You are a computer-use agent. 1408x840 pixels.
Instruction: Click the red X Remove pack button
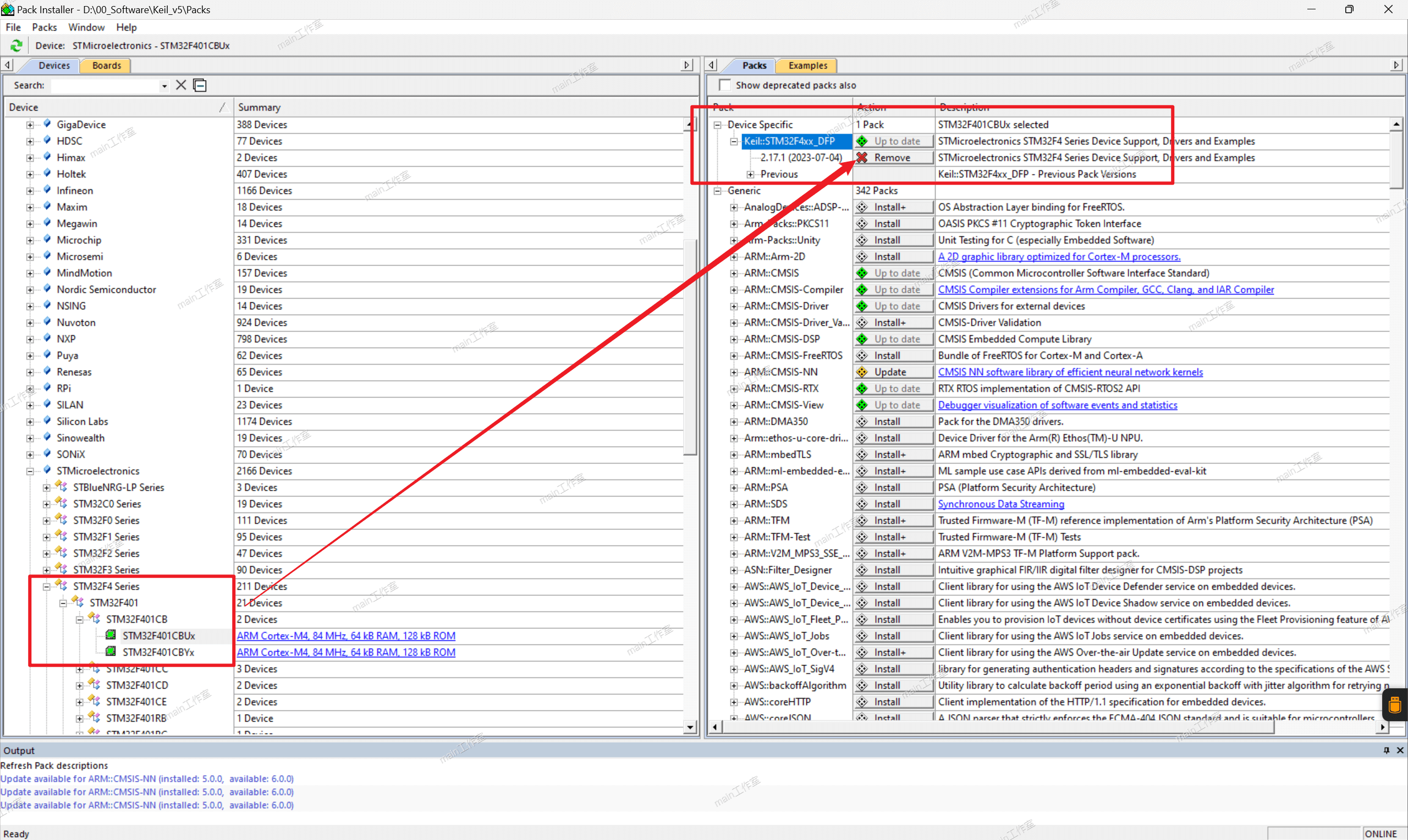click(893, 157)
